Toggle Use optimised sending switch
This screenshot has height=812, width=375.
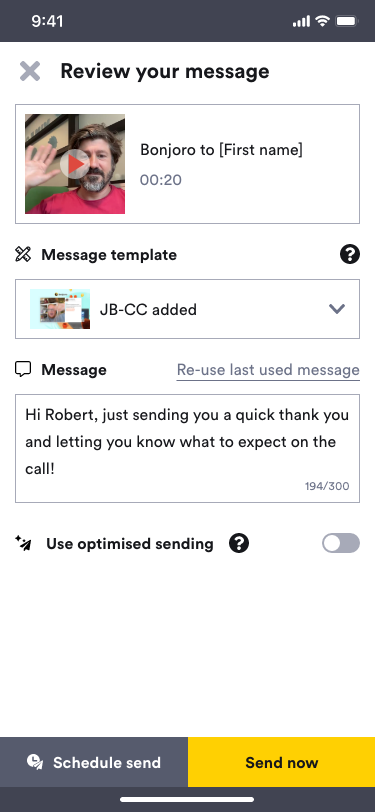click(x=341, y=543)
